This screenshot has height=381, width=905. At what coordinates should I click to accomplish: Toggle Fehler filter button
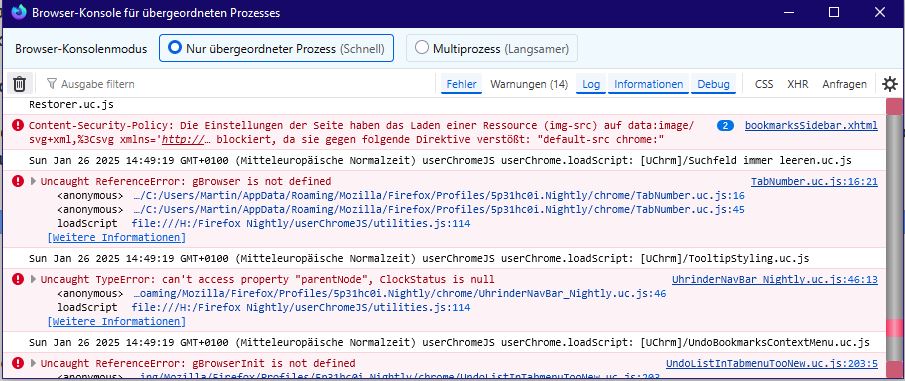[462, 84]
